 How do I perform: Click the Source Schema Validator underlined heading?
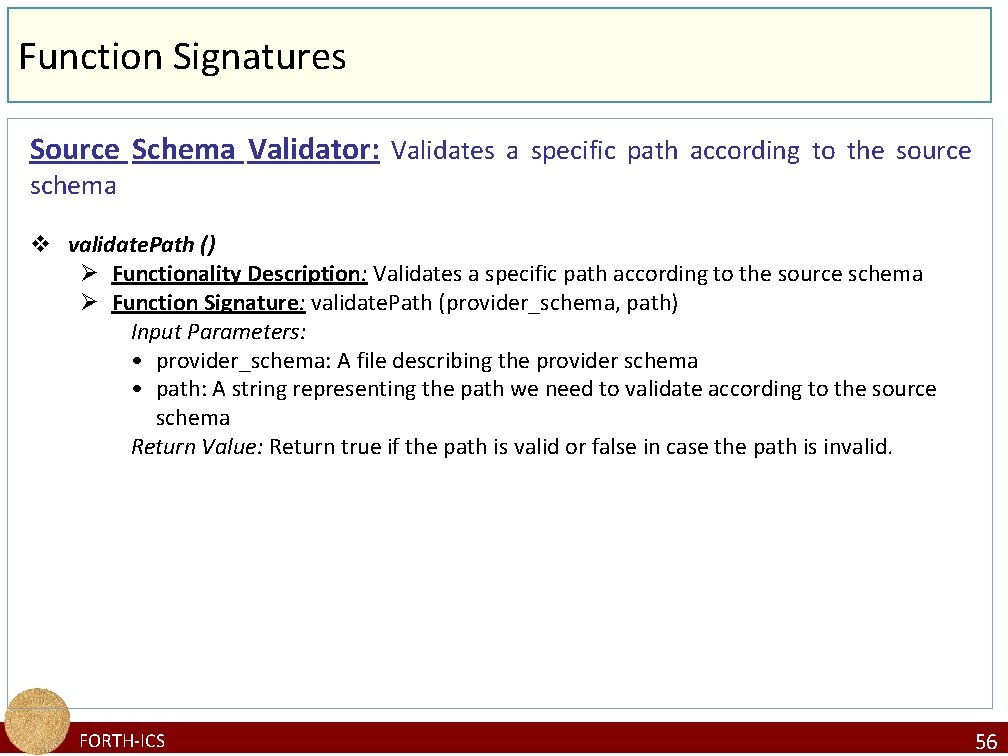click(x=204, y=149)
